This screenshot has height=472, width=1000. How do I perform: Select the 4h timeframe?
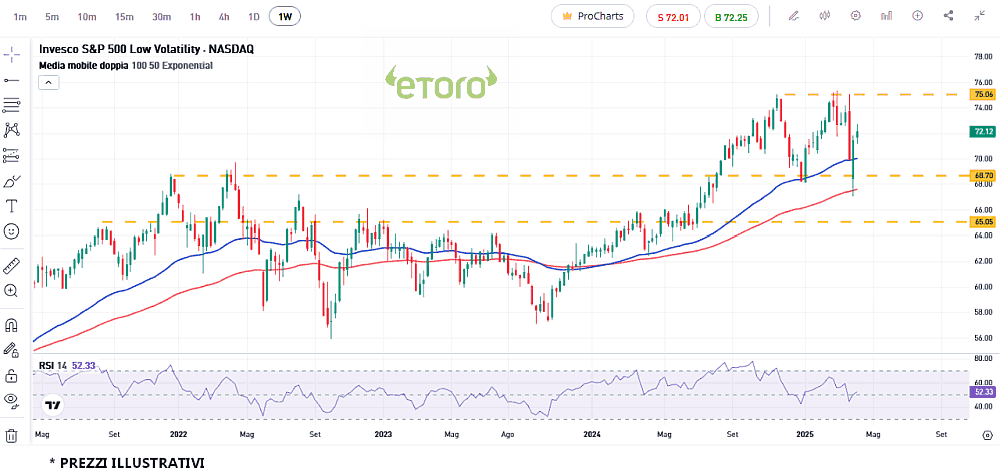(224, 16)
